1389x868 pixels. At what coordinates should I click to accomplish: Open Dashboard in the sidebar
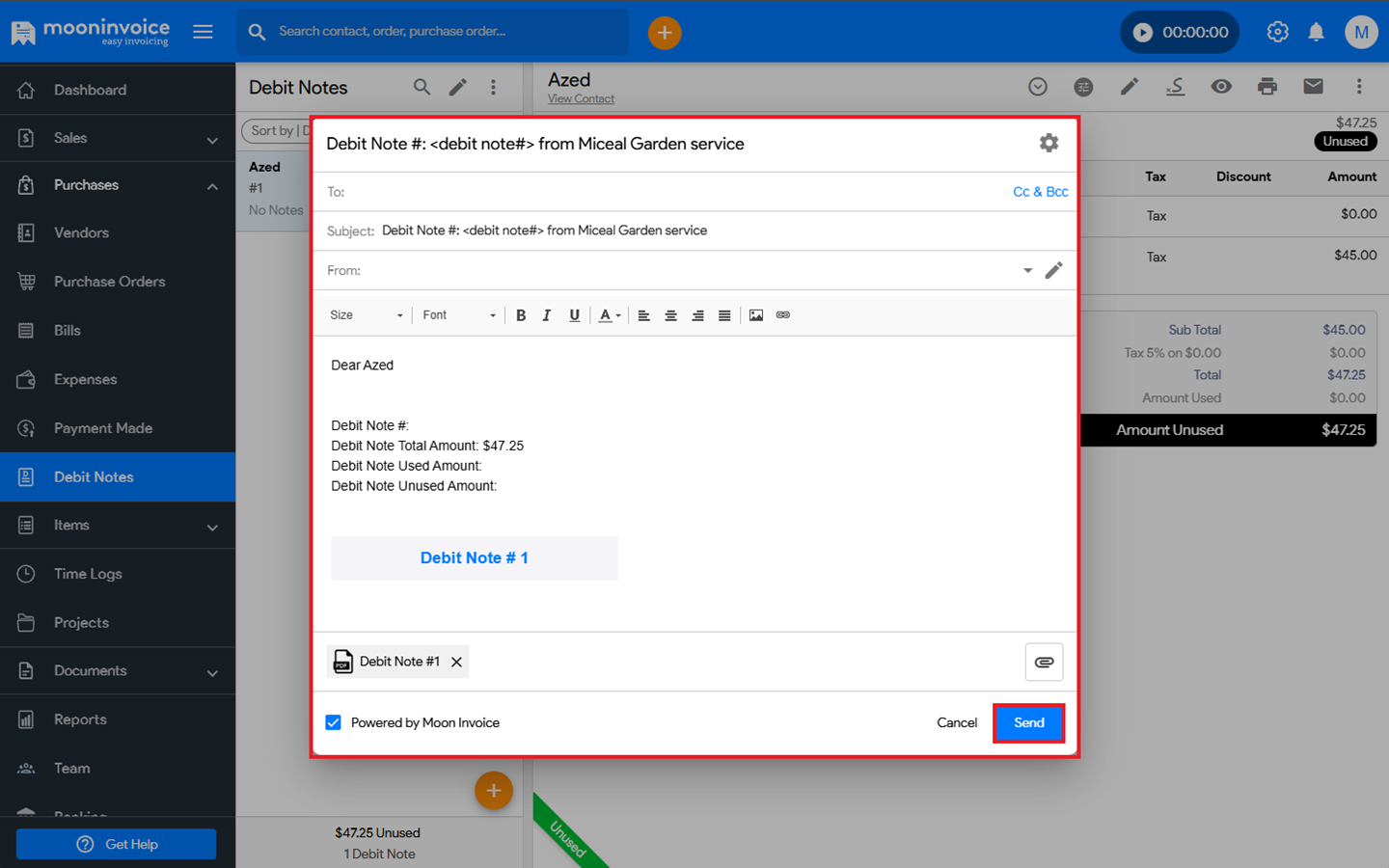click(90, 90)
